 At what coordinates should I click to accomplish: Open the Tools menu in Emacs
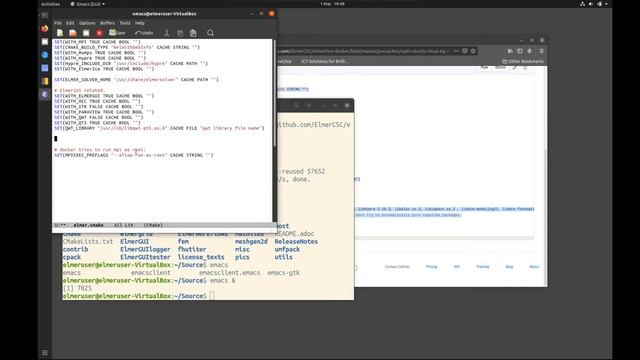125,23
